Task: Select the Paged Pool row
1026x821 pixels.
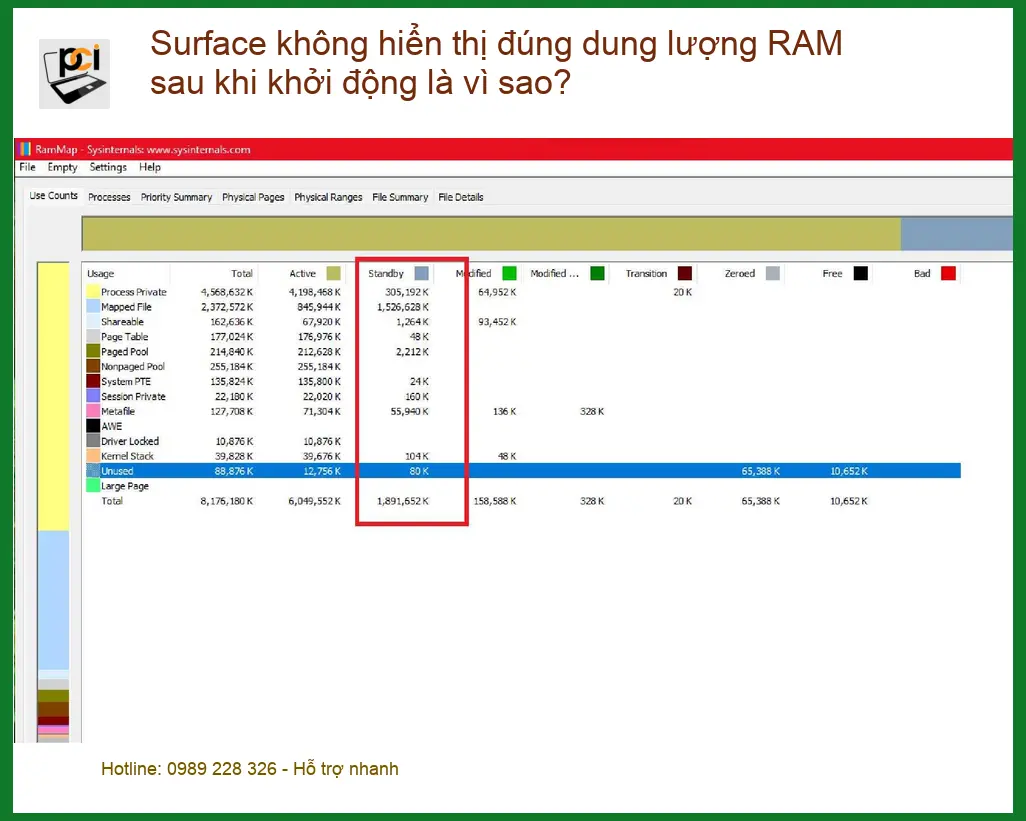Action: 523,351
